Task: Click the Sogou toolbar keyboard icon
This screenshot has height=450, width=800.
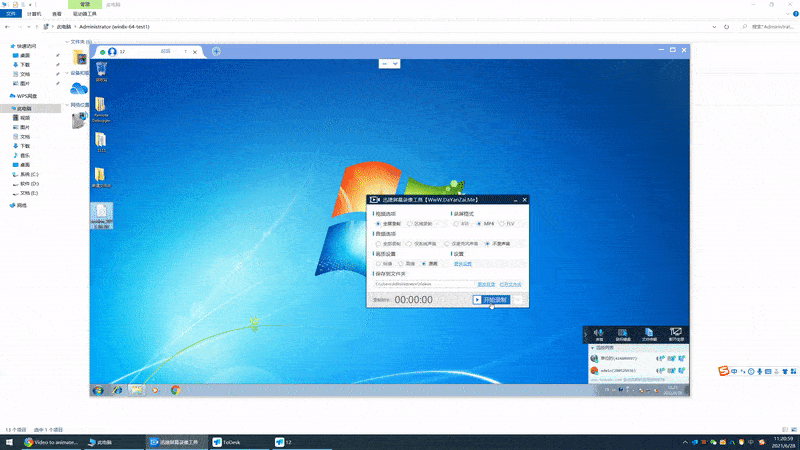Action: 768,371
